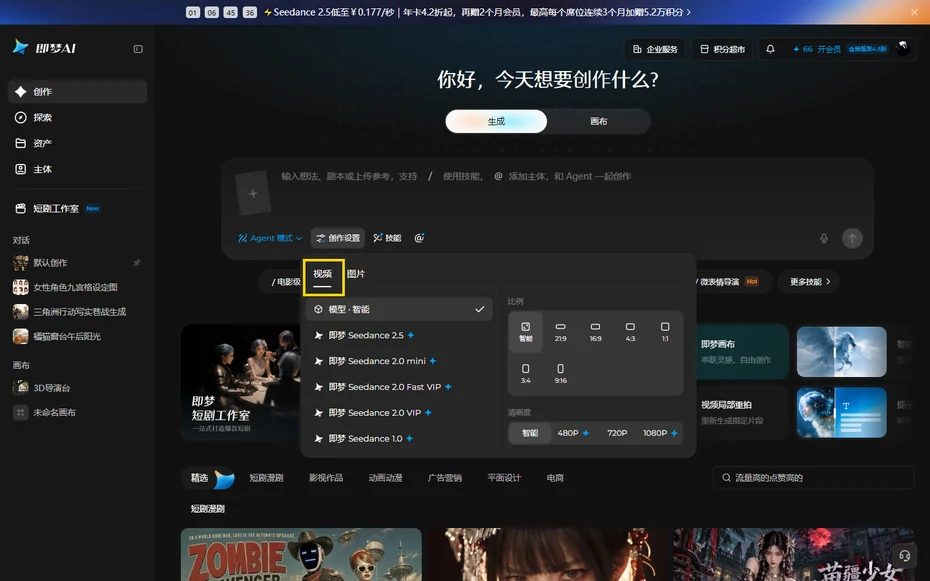Click the 流量高的点赞高的 search field
Screen dimensions: 930x581
pyautogui.click(x=813, y=478)
